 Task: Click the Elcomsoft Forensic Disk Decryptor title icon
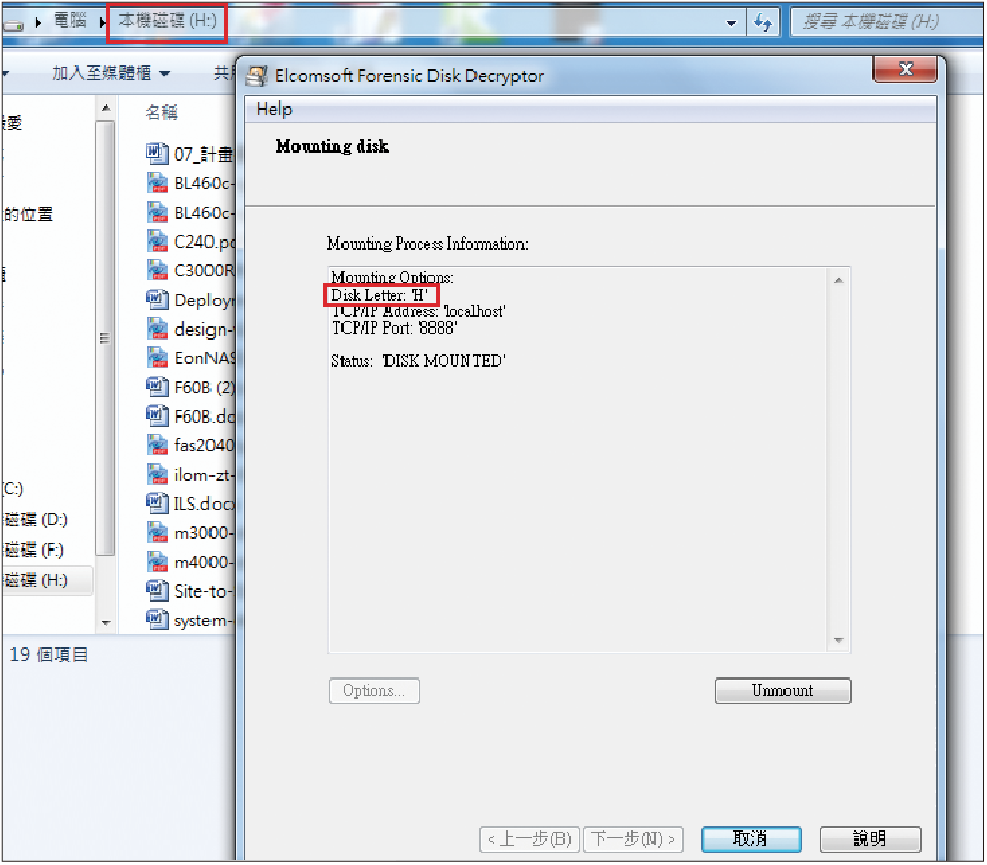pyautogui.click(x=256, y=76)
